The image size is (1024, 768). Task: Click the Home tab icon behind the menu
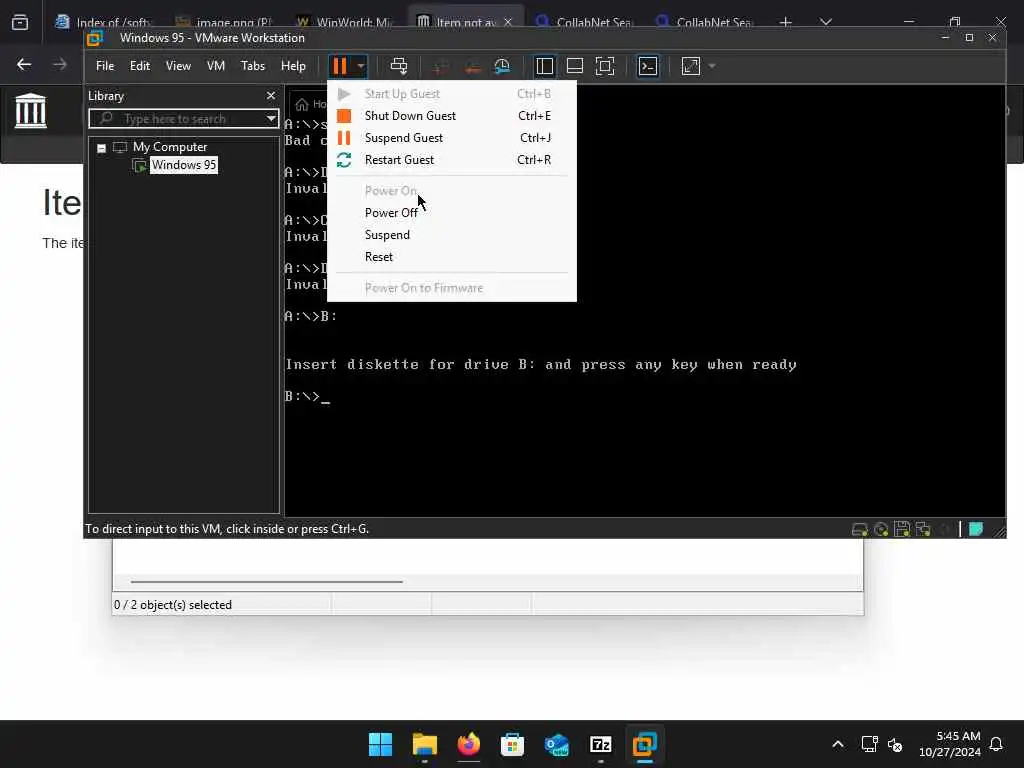pyautogui.click(x=302, y=104)
